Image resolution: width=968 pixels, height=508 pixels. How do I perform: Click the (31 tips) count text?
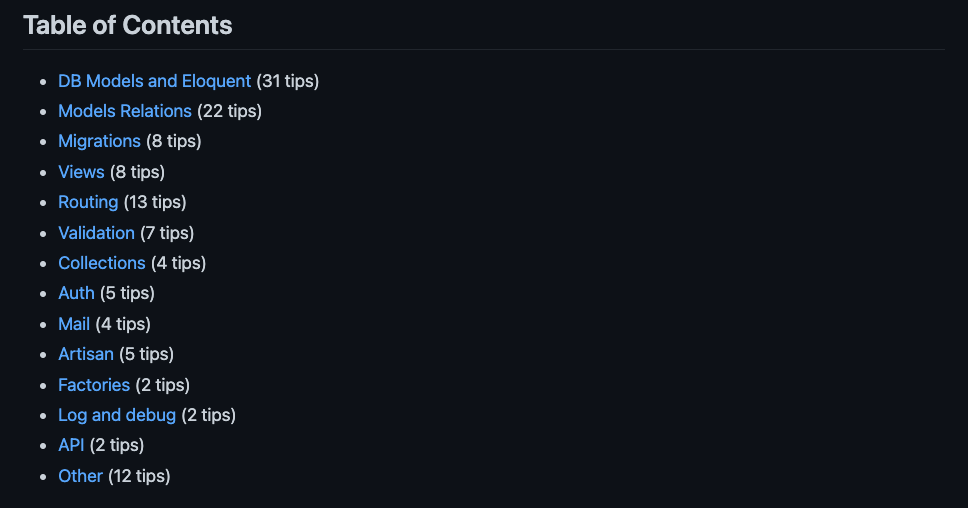click(x=288, y=81)
